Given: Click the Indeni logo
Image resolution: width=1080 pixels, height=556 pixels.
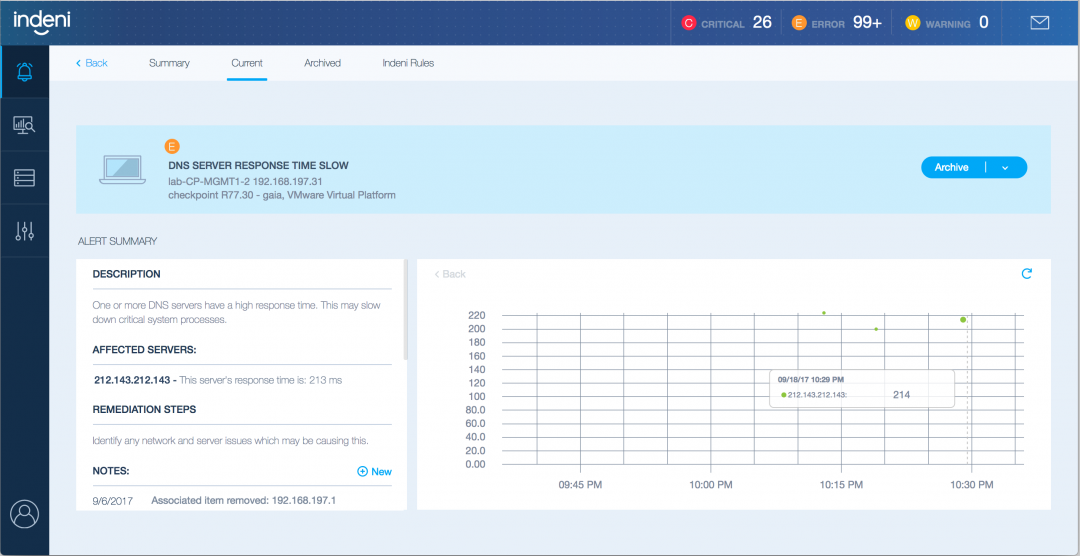Looking at the screenshot, I should pyautogui.click(x=42, y=20).
